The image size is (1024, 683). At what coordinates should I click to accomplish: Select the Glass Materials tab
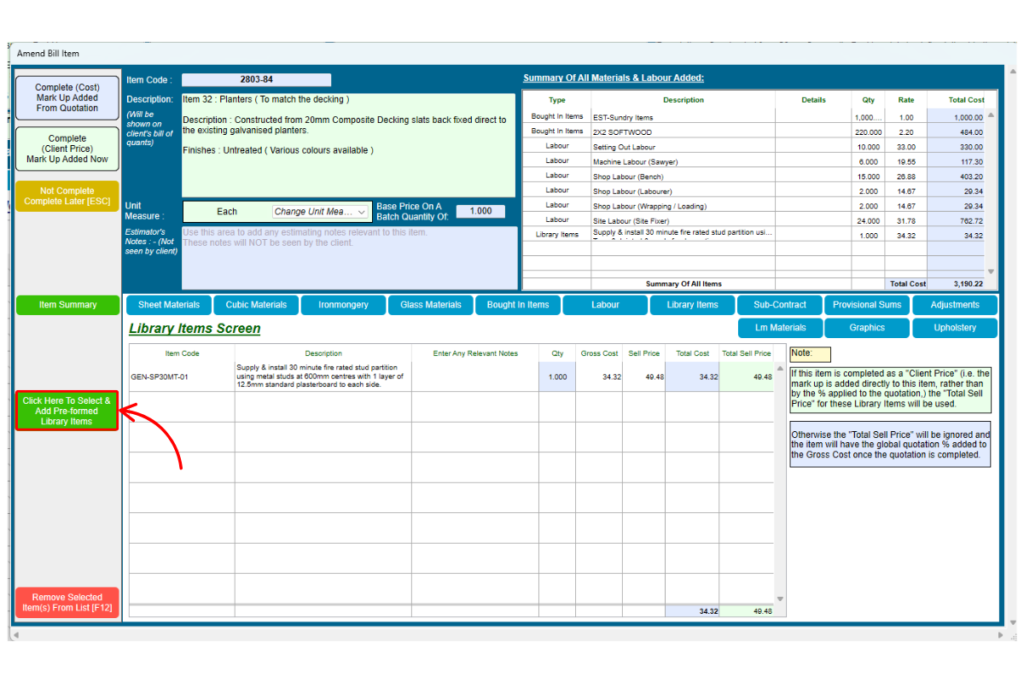pos(430,305)
